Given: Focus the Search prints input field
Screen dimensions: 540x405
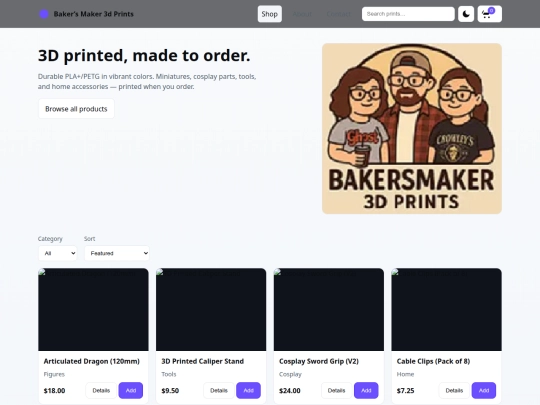Looking at the screenshot, I should pos(408,14).
